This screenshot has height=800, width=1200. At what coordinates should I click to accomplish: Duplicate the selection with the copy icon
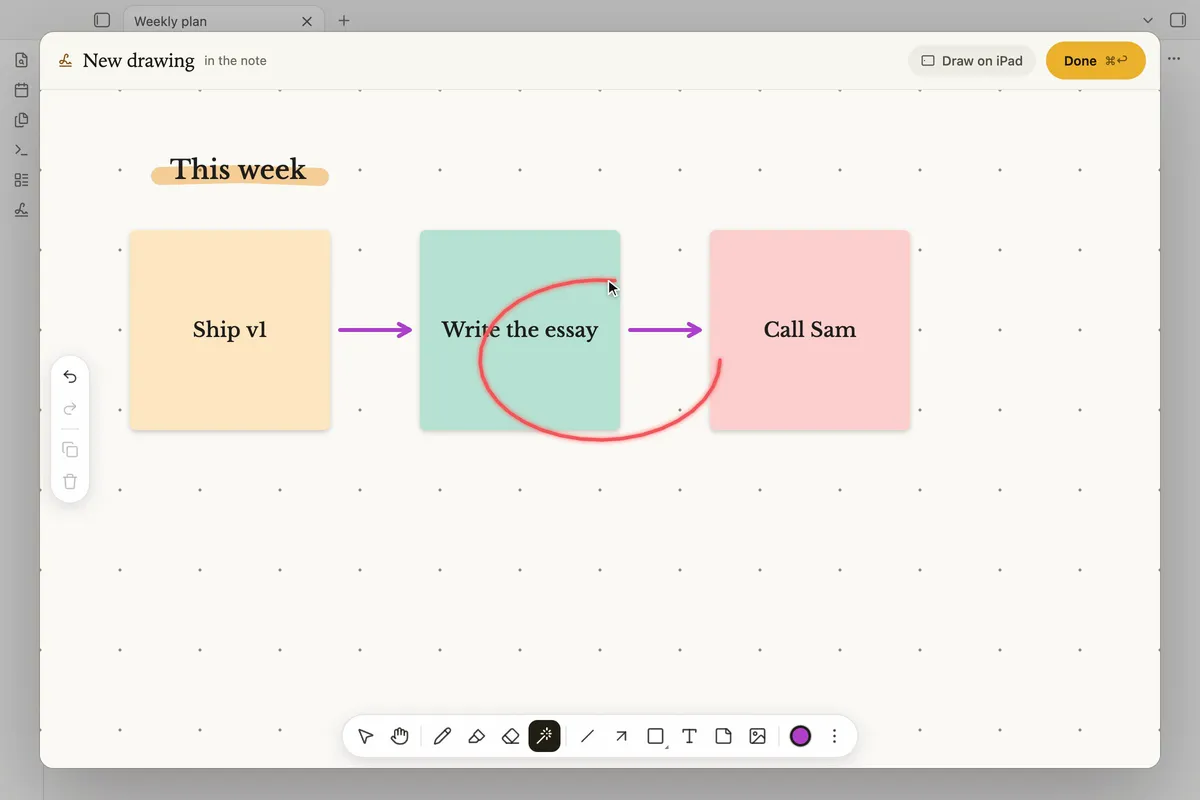[x=70, y=450]
